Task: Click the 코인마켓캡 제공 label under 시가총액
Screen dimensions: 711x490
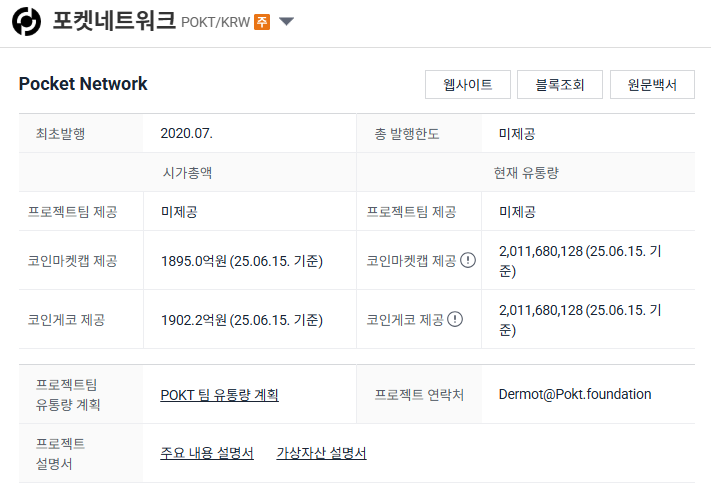Action: pyautogui.click(x=73, y=261)
